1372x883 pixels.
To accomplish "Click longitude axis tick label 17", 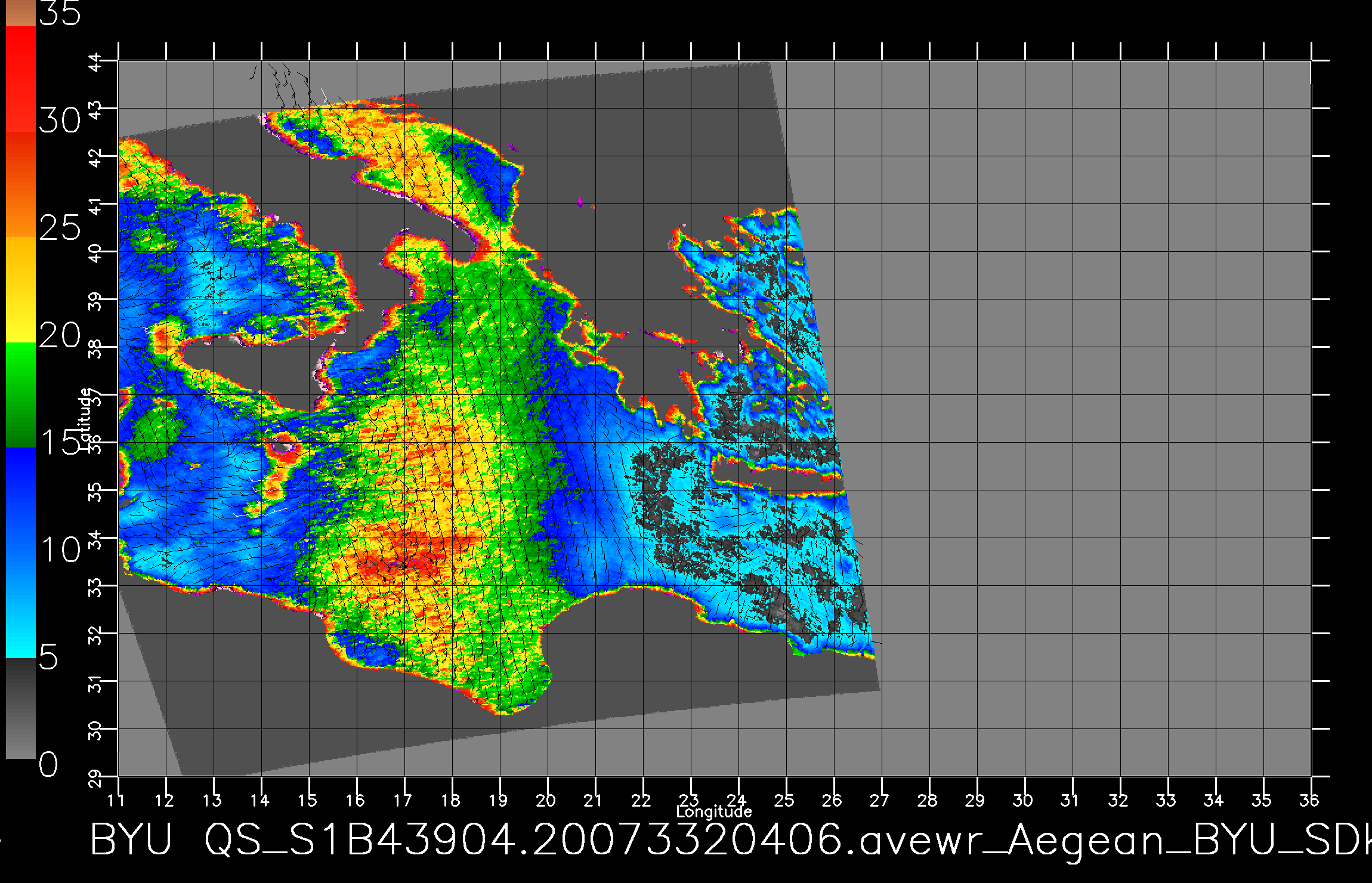I will click(403, 800).
